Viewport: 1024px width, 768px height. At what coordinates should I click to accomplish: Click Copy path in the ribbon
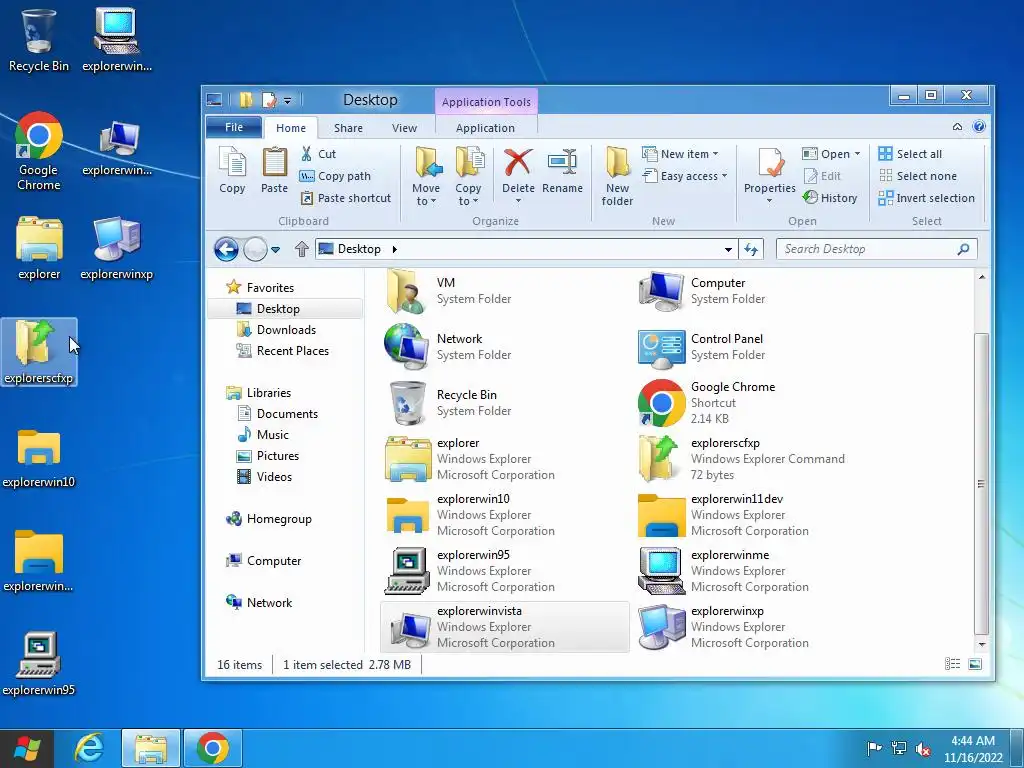point(335,176)
